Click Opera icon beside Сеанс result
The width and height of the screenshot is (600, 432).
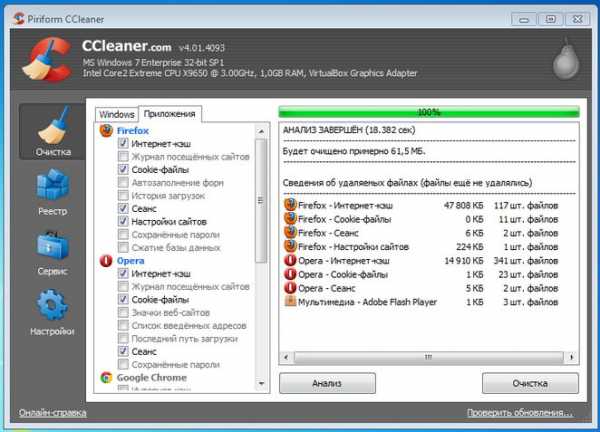coord(290,288)
